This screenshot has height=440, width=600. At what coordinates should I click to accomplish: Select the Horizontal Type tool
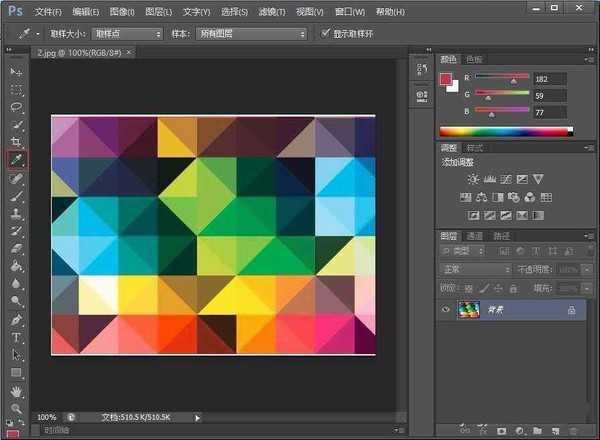16,338
